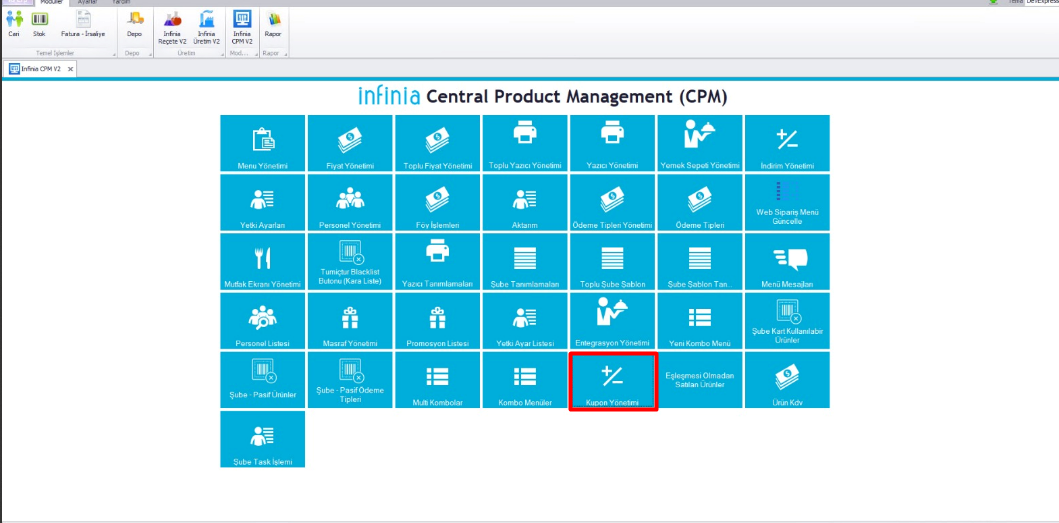Viewport: 1059px width, 523px height.
Task: Open the Şube Task İşlemi tile
Action: point(263,439)
